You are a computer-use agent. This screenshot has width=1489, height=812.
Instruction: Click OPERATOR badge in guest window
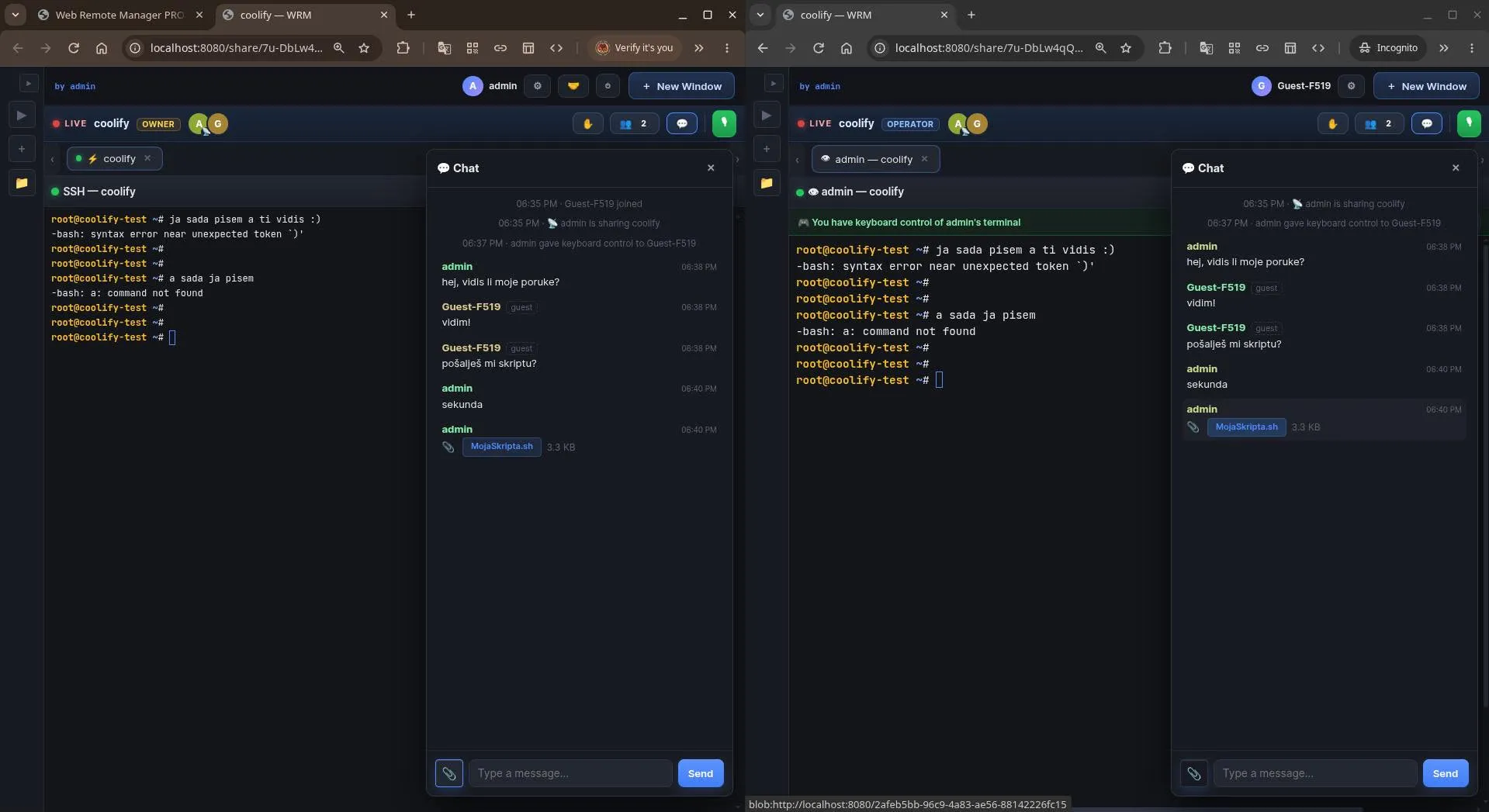910,124
